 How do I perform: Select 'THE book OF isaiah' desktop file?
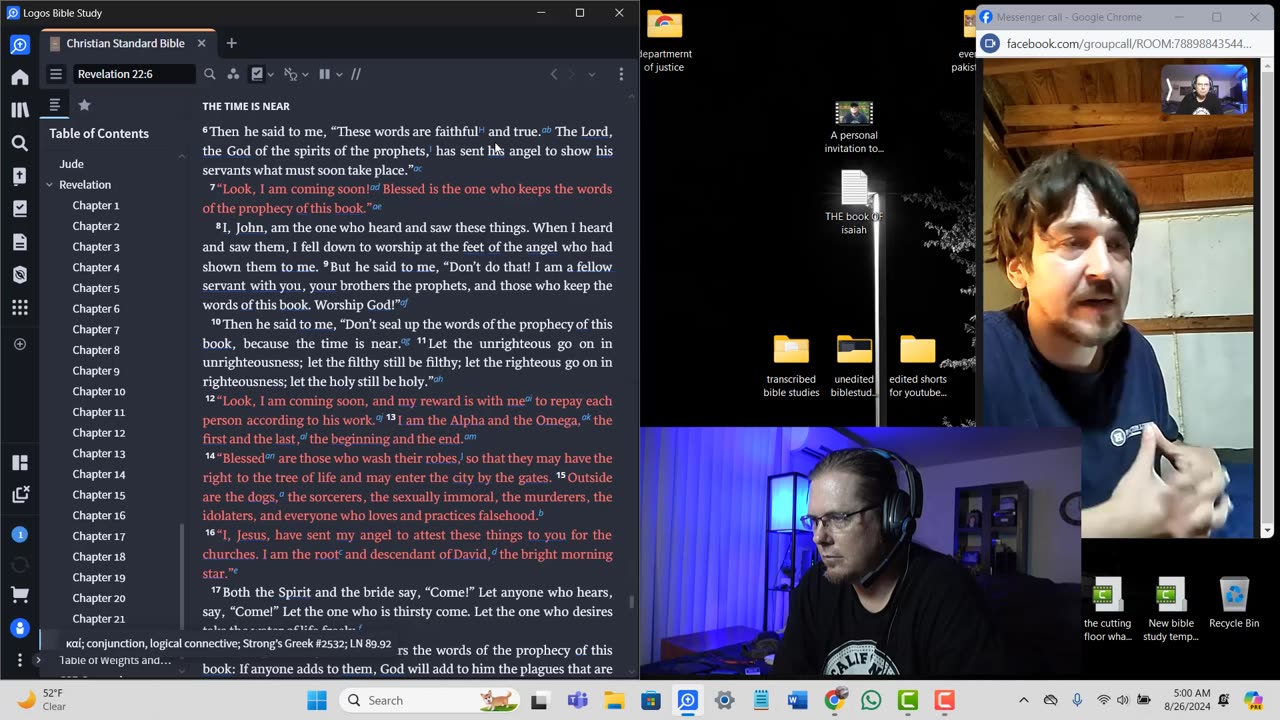click(x=853, y=203)
